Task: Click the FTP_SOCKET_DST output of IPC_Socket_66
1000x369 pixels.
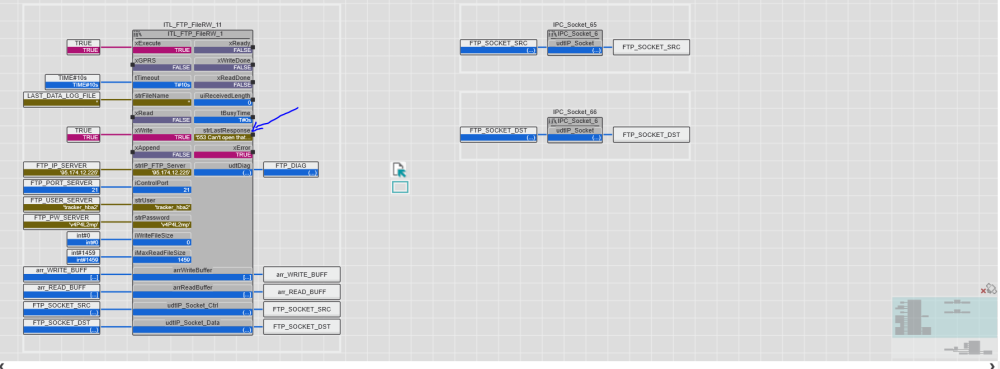Action: pos(651,134)
